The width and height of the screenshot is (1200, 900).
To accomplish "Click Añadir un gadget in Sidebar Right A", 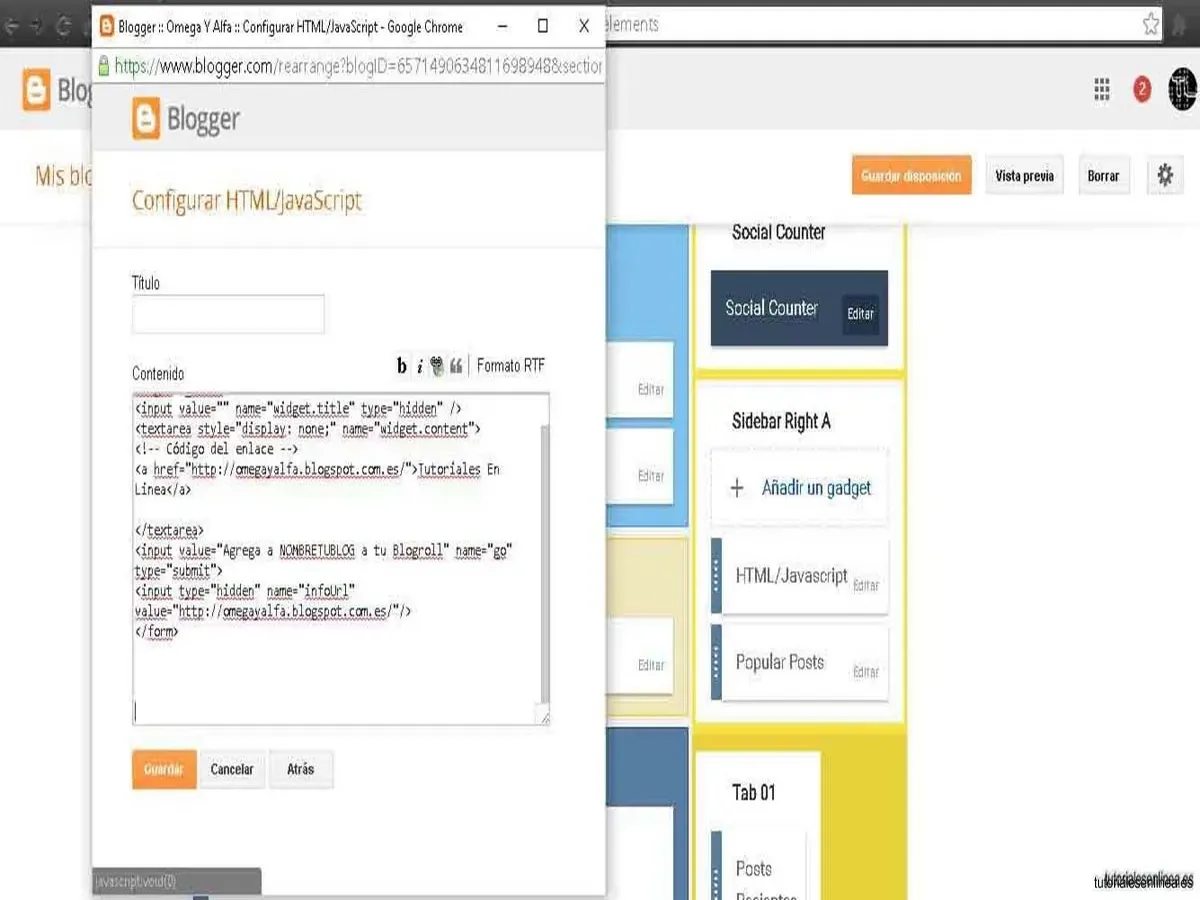I will [x=816, y=488].
